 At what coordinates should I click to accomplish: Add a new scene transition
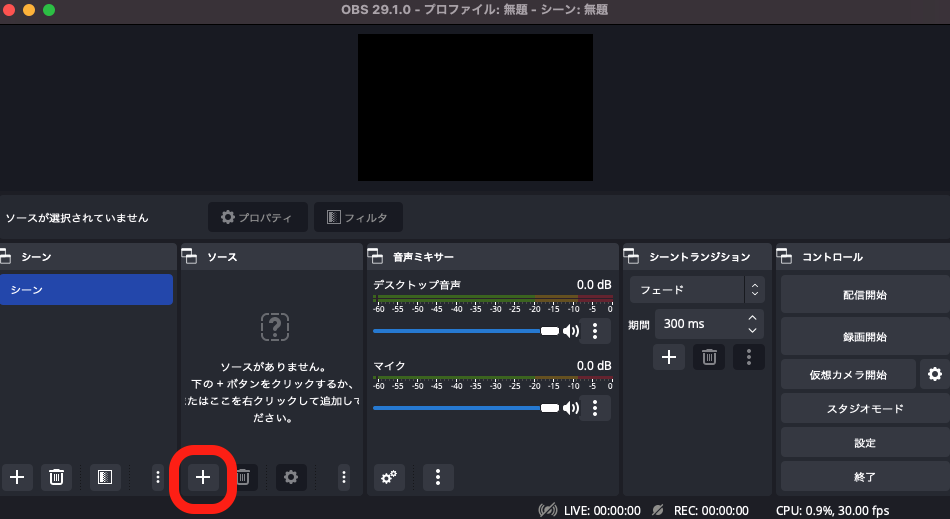coord(669,357)
